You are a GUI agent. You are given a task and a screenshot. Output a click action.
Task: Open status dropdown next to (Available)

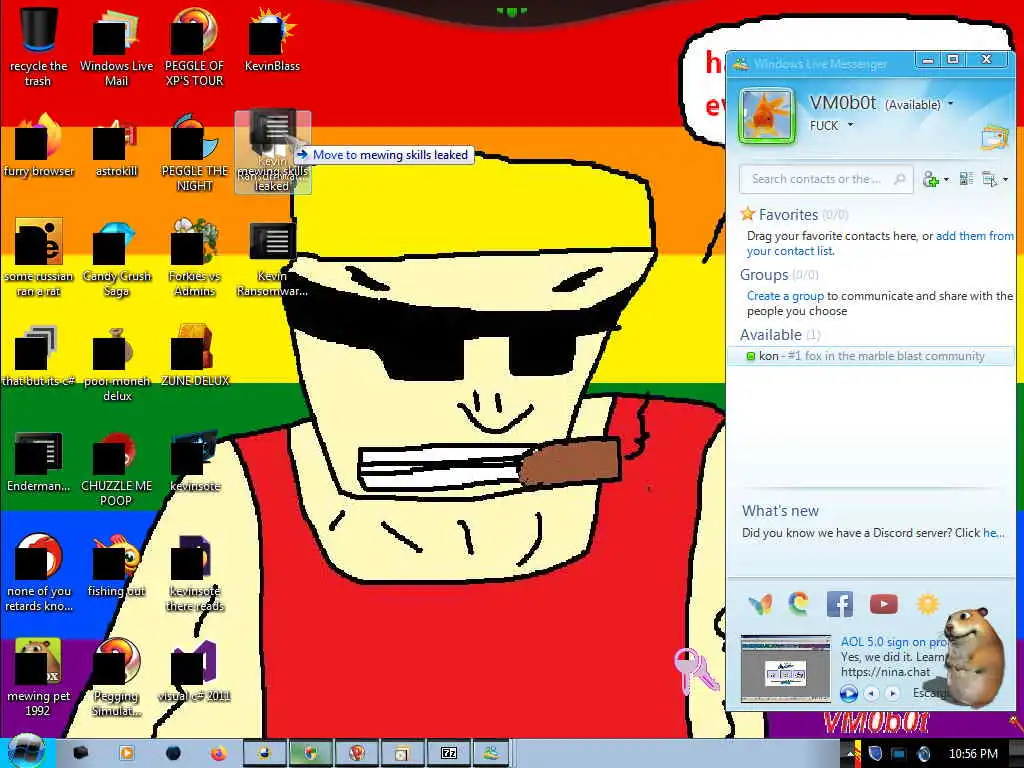pos(951,104)
